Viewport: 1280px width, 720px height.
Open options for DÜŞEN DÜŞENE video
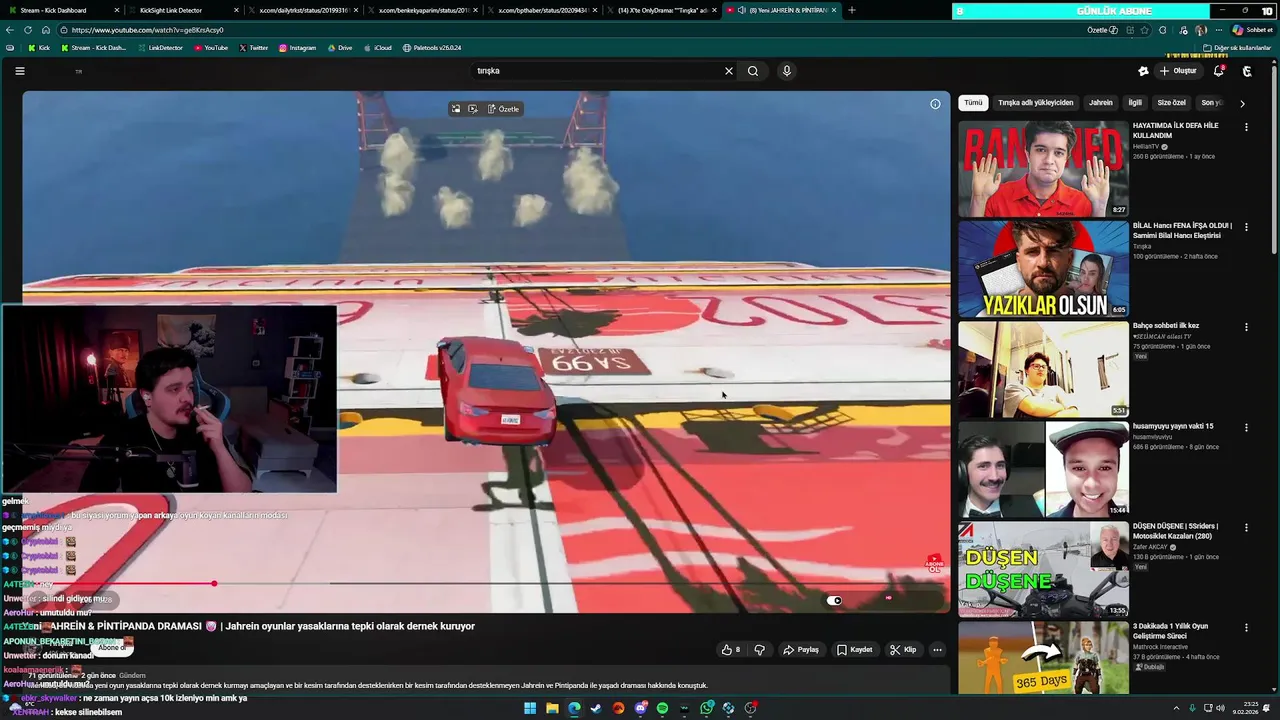[1246, 527]
